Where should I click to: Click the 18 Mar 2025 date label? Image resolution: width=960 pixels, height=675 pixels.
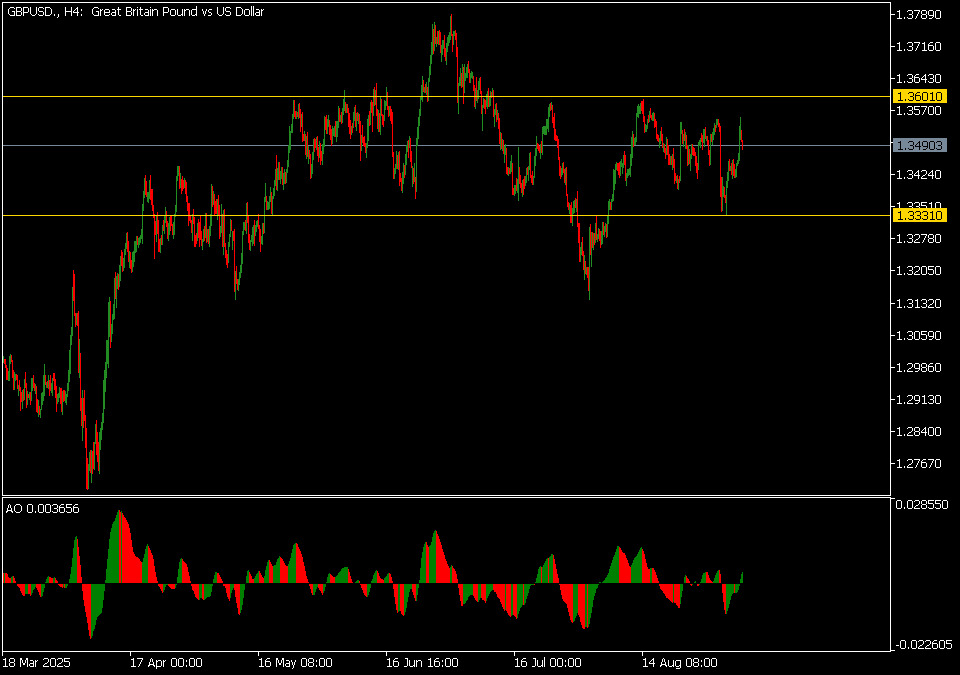(37, 663)
